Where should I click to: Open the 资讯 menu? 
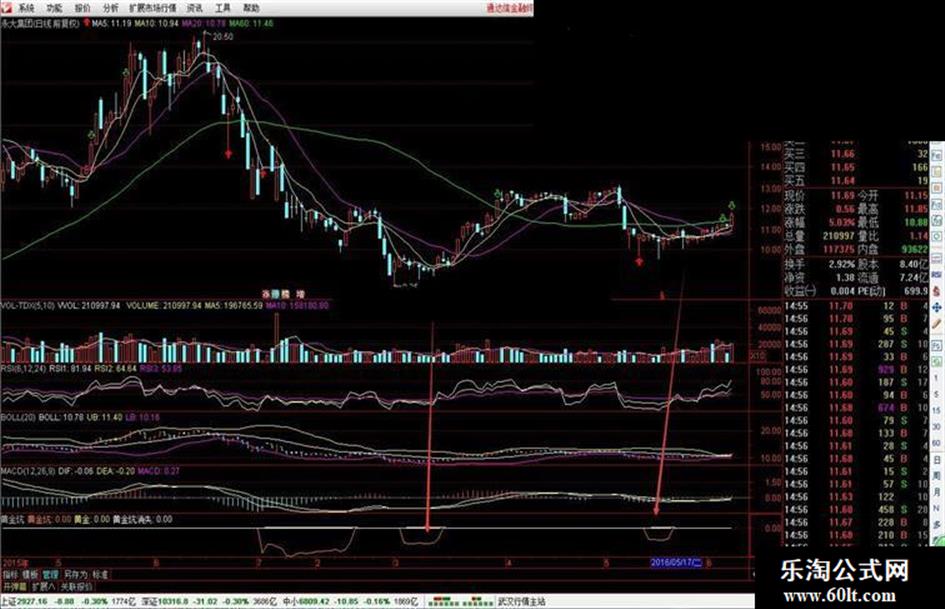(x=195, y=8)
